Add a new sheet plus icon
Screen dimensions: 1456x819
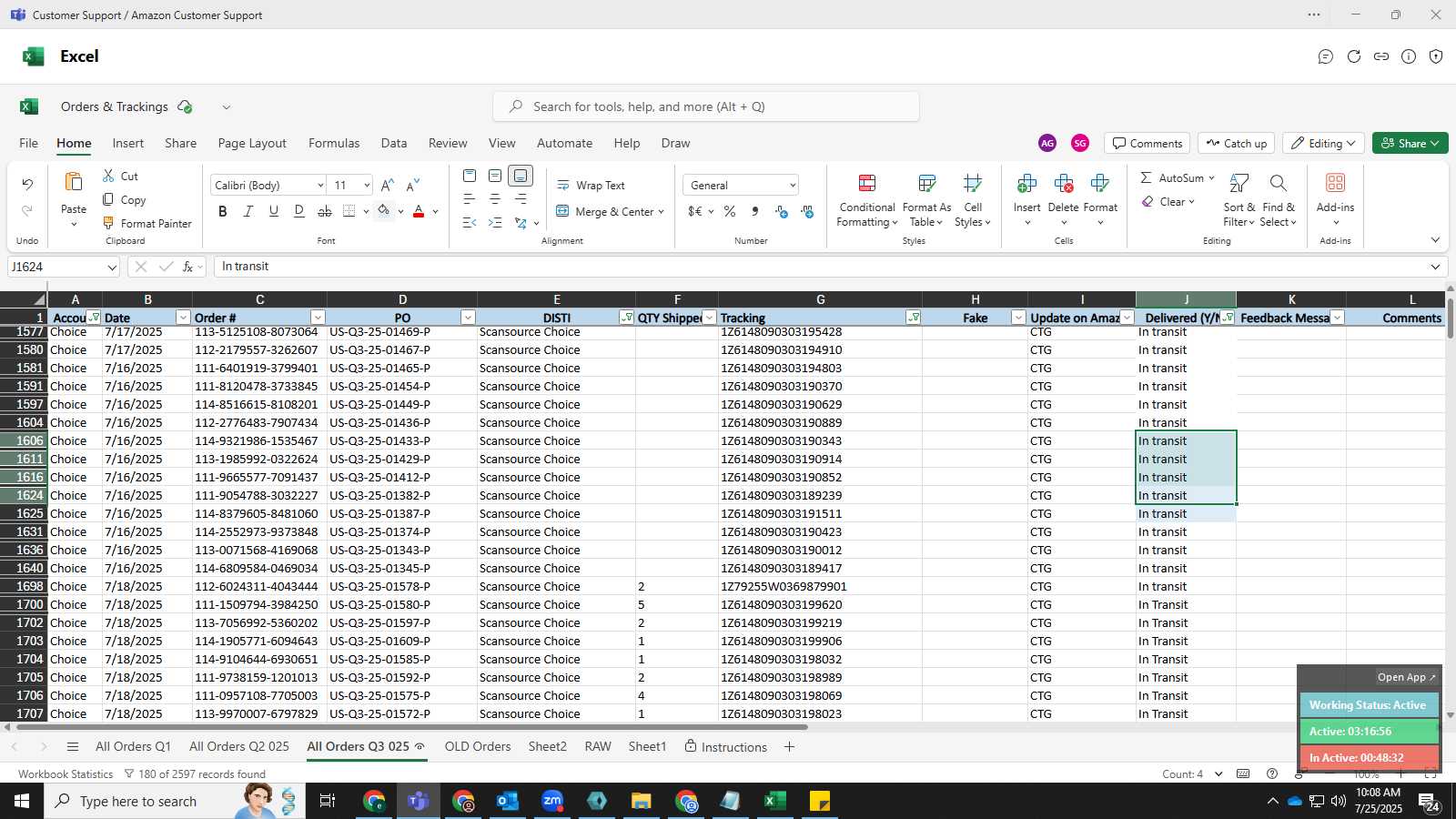(x=789, y=746)
